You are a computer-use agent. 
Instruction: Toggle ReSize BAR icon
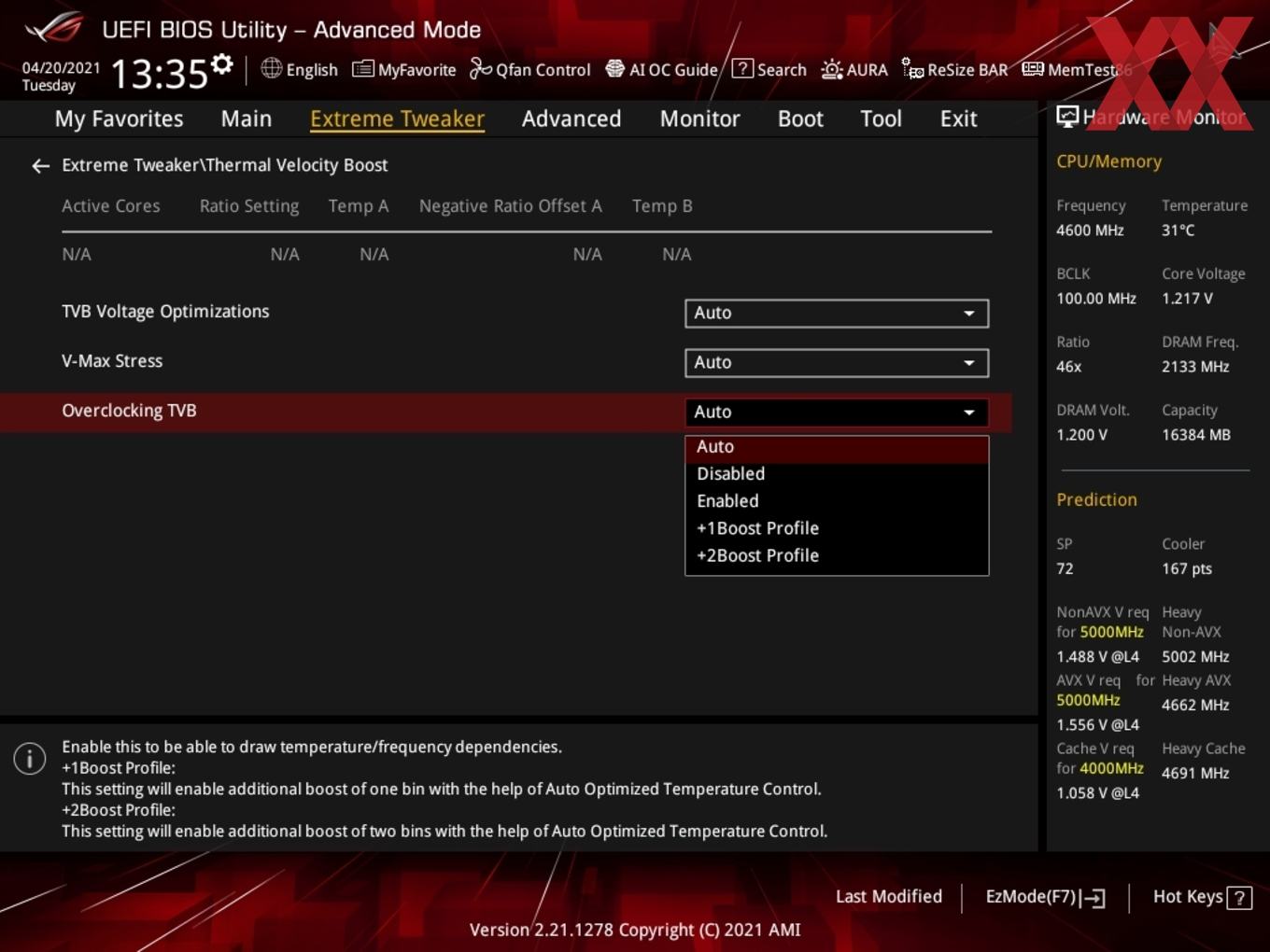pos(912,68)
